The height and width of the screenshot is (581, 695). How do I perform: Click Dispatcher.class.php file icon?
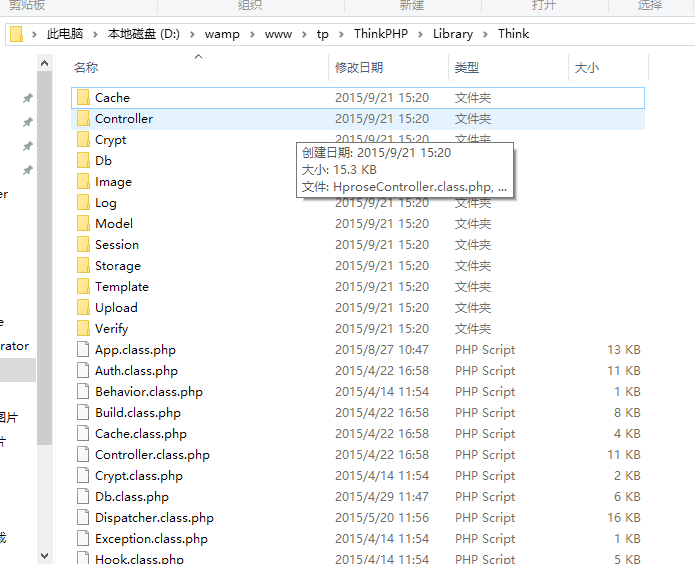tap(83, 518)
